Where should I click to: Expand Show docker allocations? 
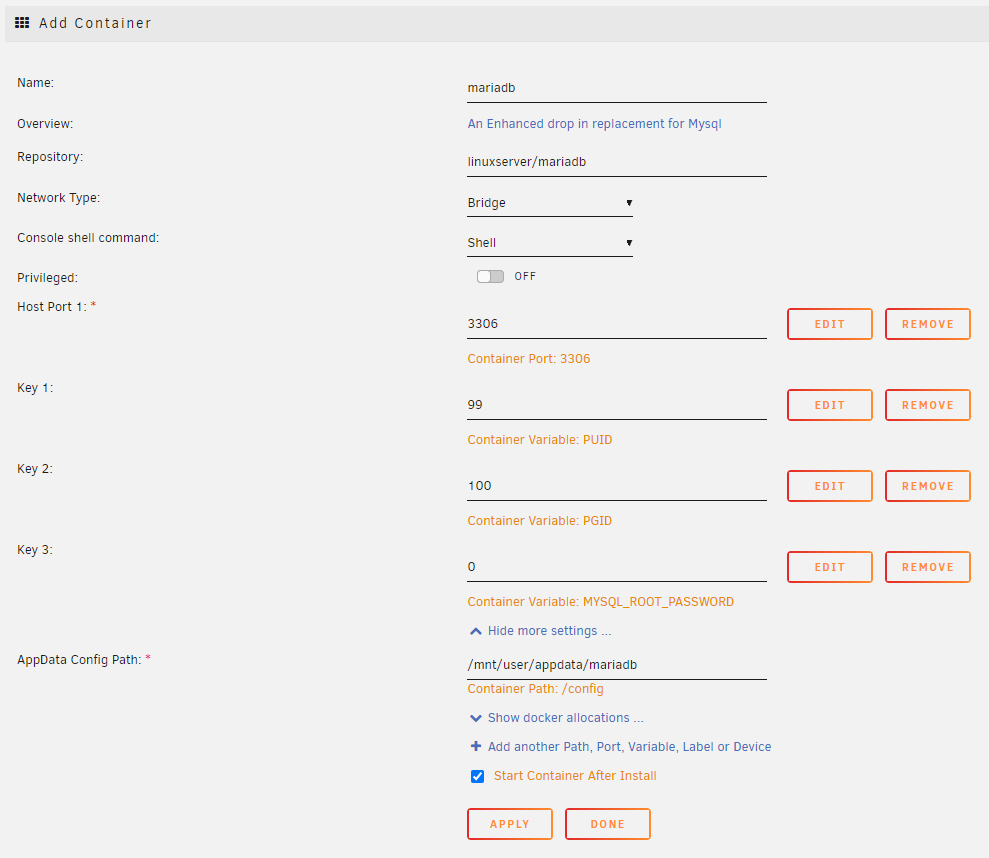[x=556, y=718]
